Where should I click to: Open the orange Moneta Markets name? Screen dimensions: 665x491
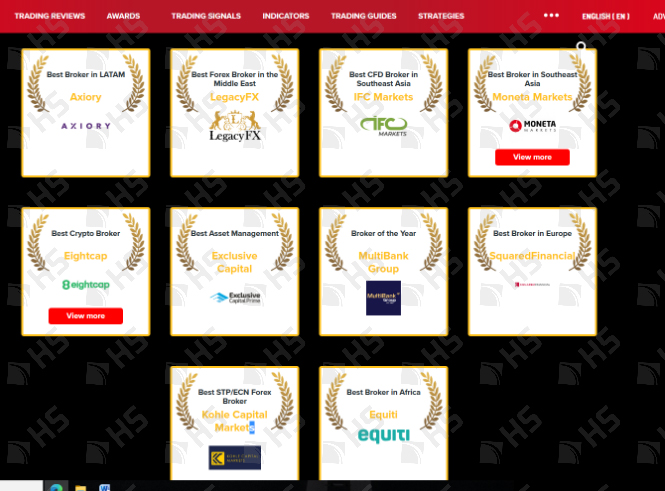(532, 97)
